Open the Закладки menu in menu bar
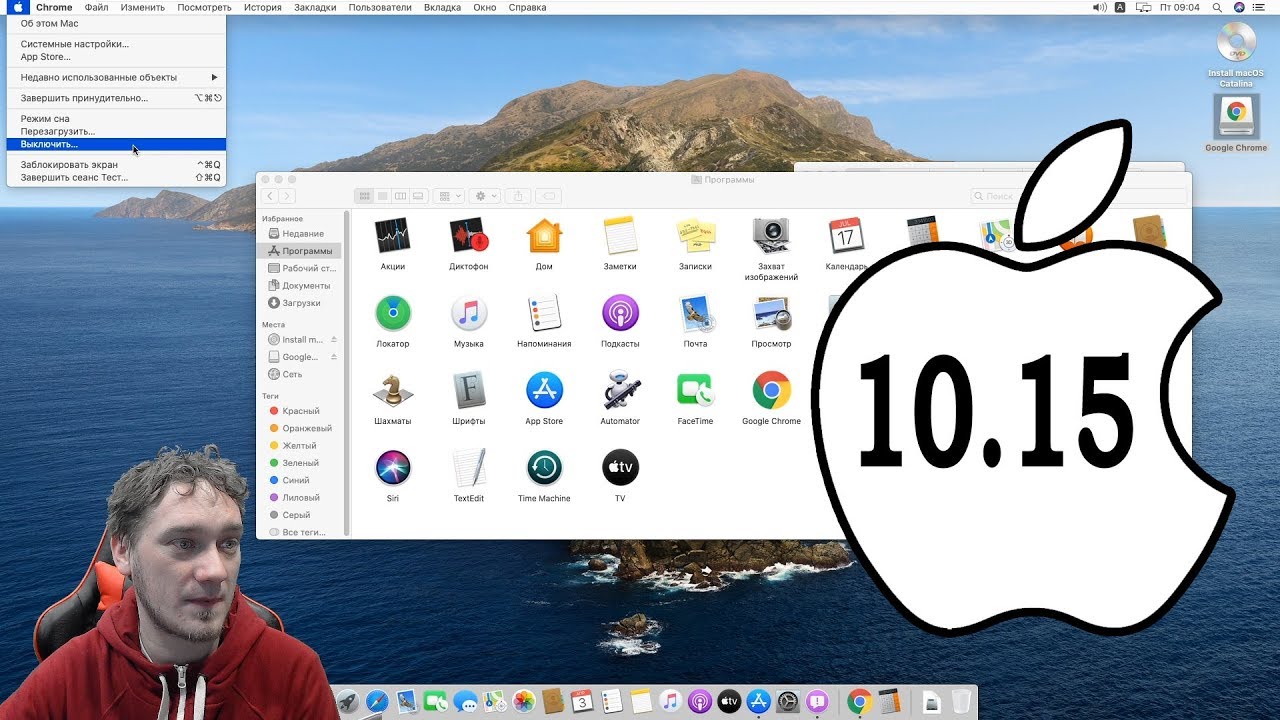This screenshot has height=720, width=1280. point(315,7)
